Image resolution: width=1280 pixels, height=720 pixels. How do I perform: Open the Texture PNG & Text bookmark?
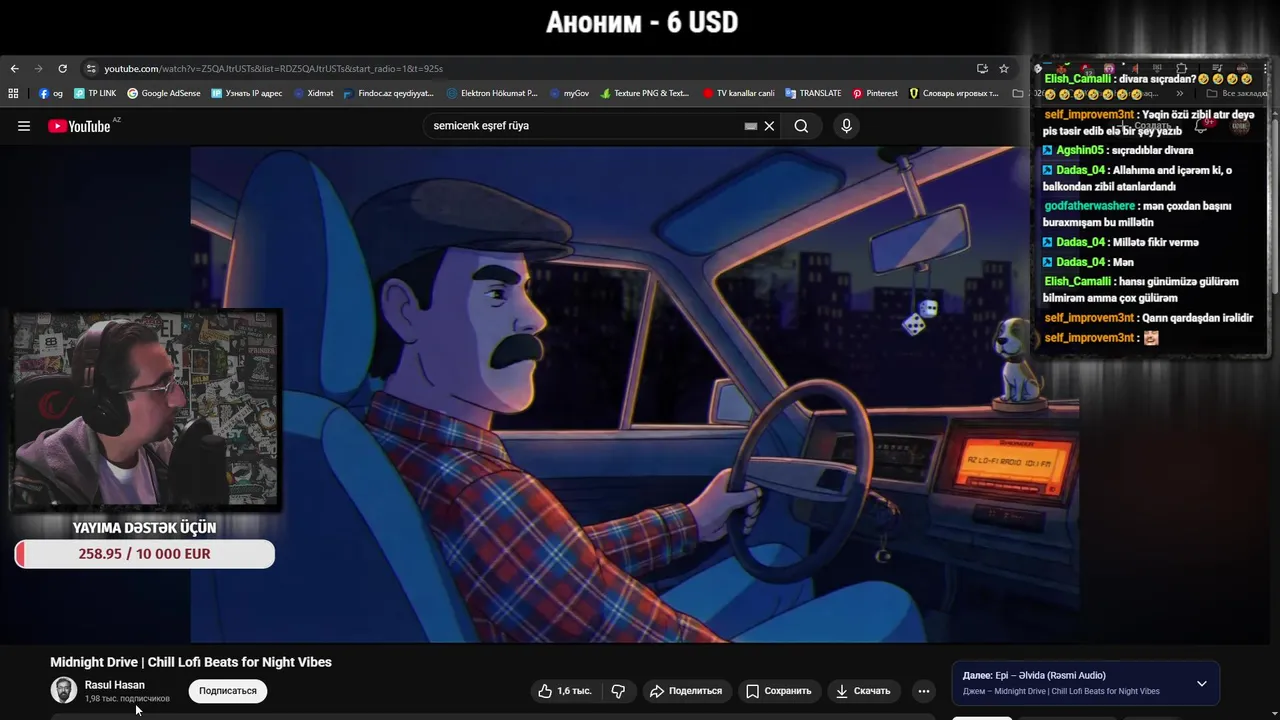(x=645, y=93)
